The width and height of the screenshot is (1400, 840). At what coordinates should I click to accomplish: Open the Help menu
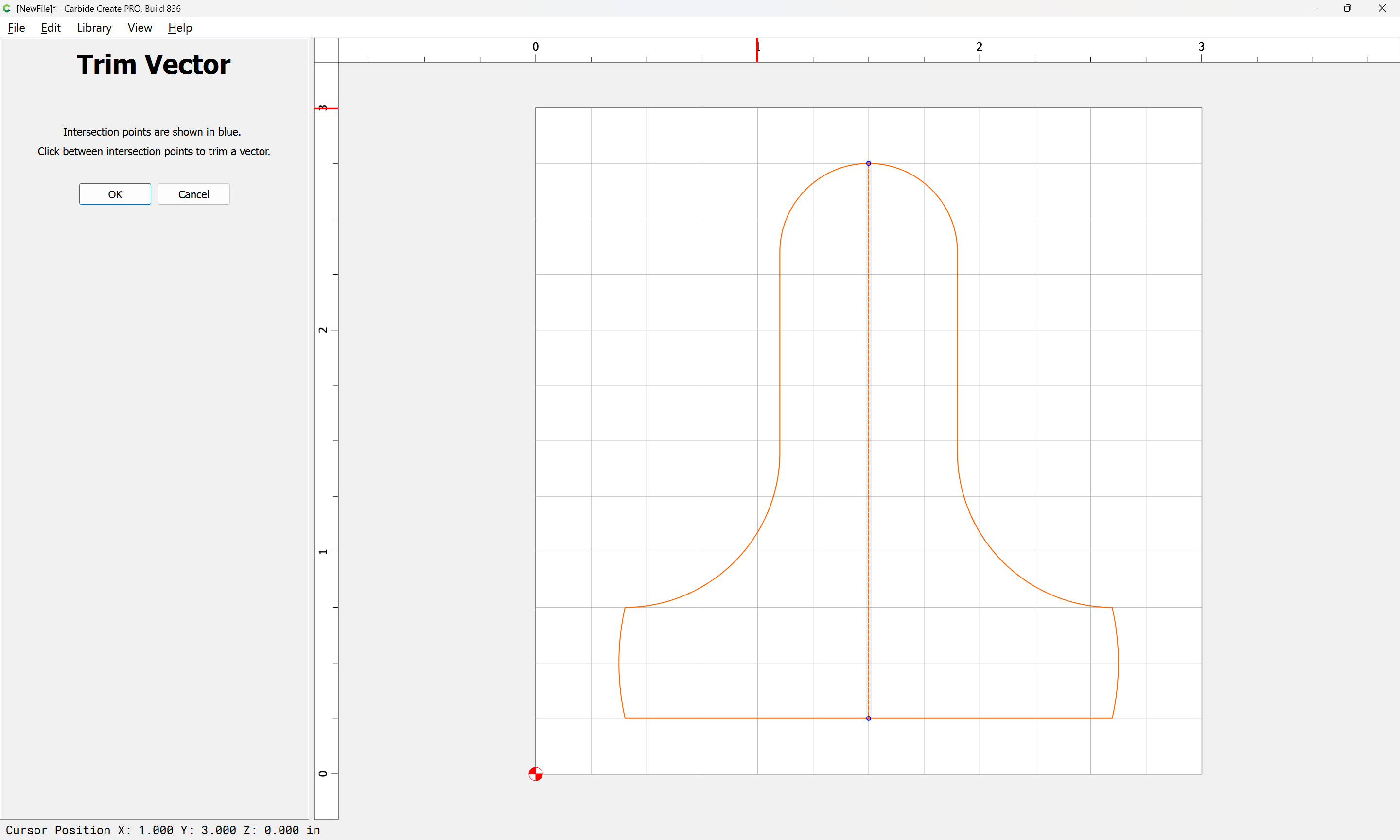[x=180, y=28]
